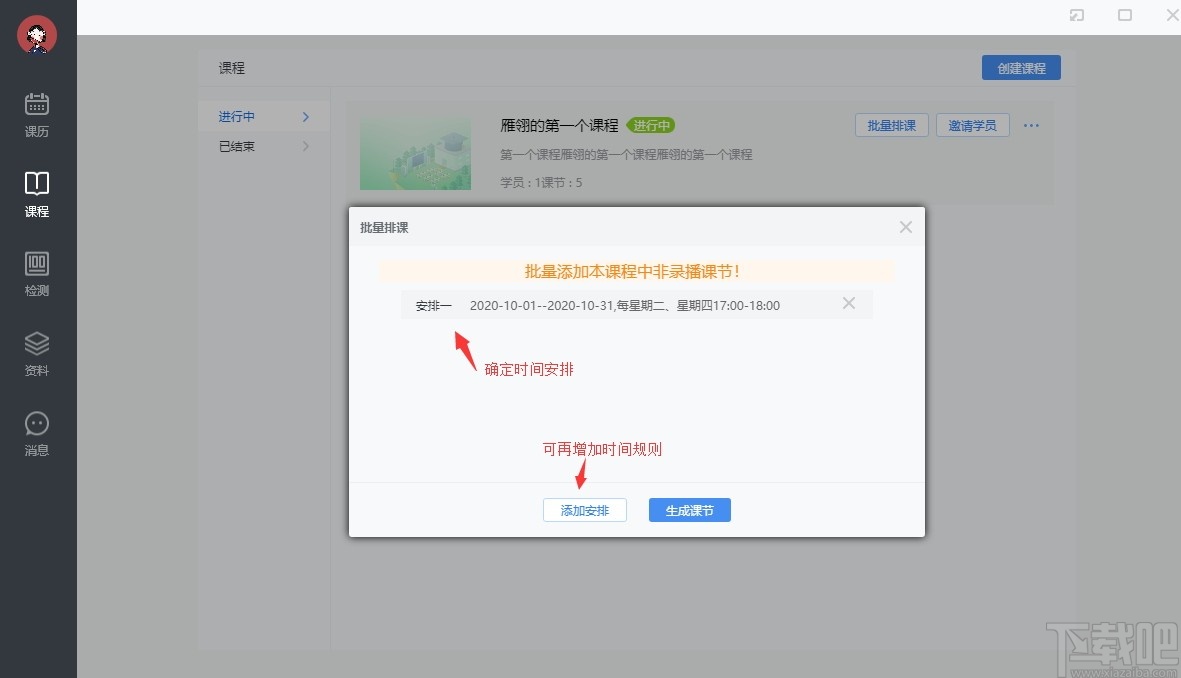Remove the 安排一 schedule rule
This screenshot has width=1181, height=678.
pos(848,304)
